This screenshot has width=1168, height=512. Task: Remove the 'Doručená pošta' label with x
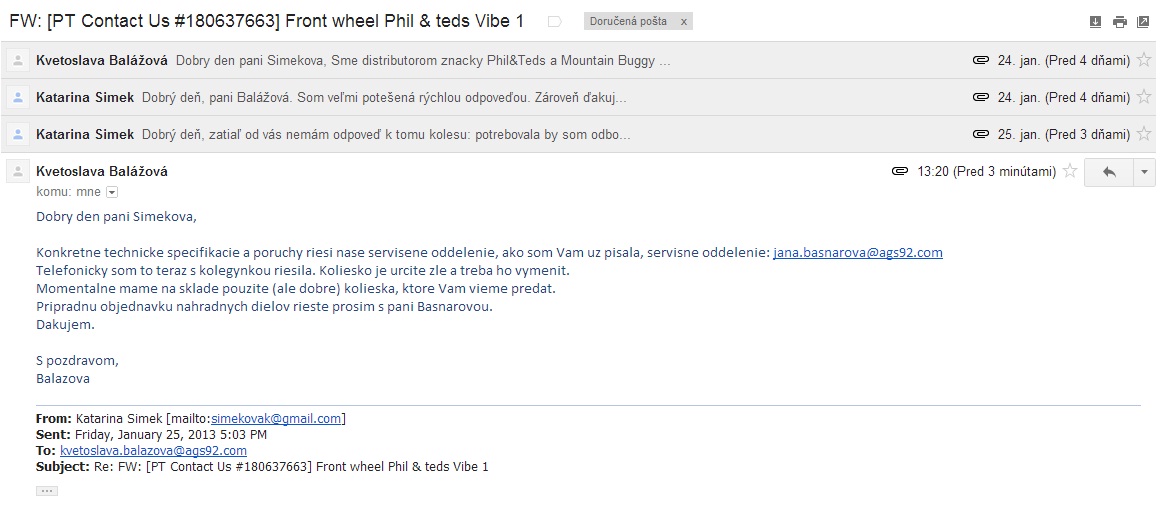click(684, 22)
